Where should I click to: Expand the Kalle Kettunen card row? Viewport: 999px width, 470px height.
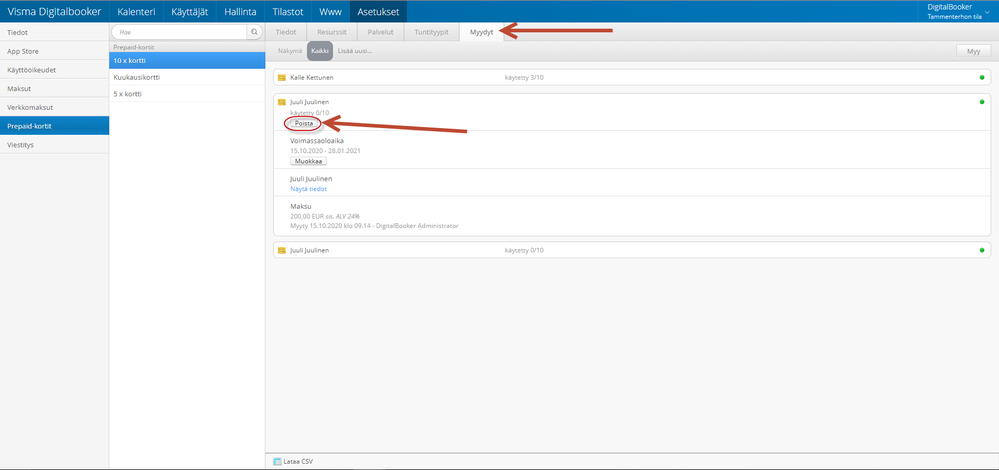[632, 78]
